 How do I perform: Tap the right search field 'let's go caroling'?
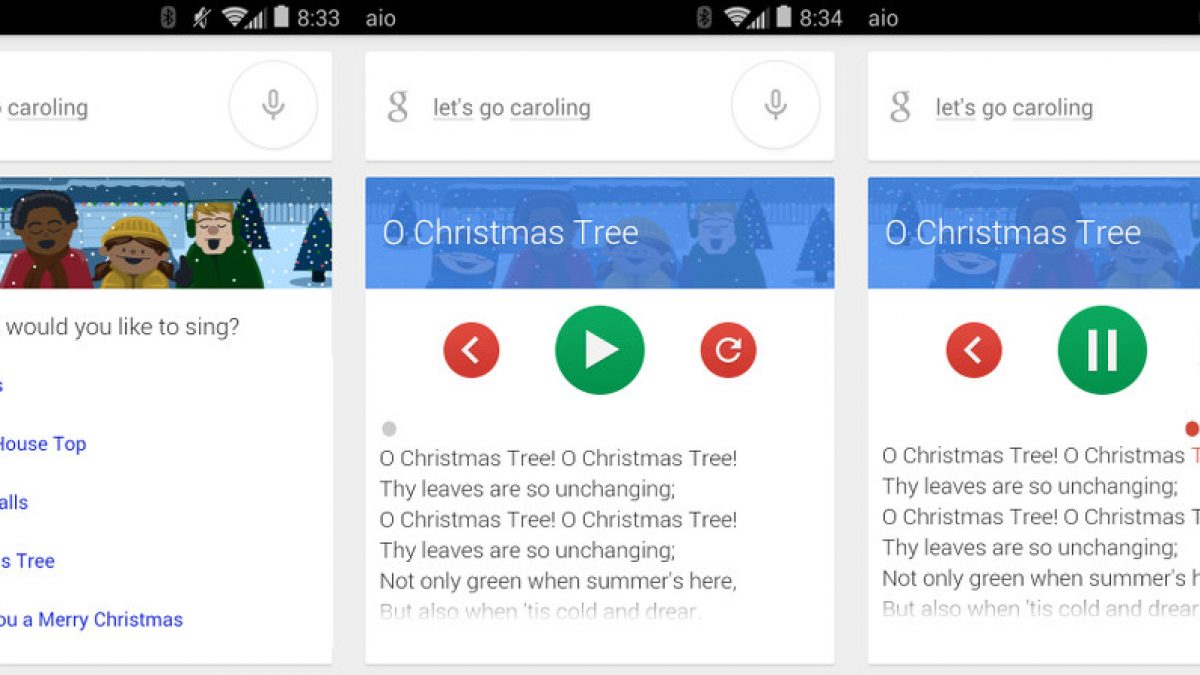click(x=1014, y=107)
